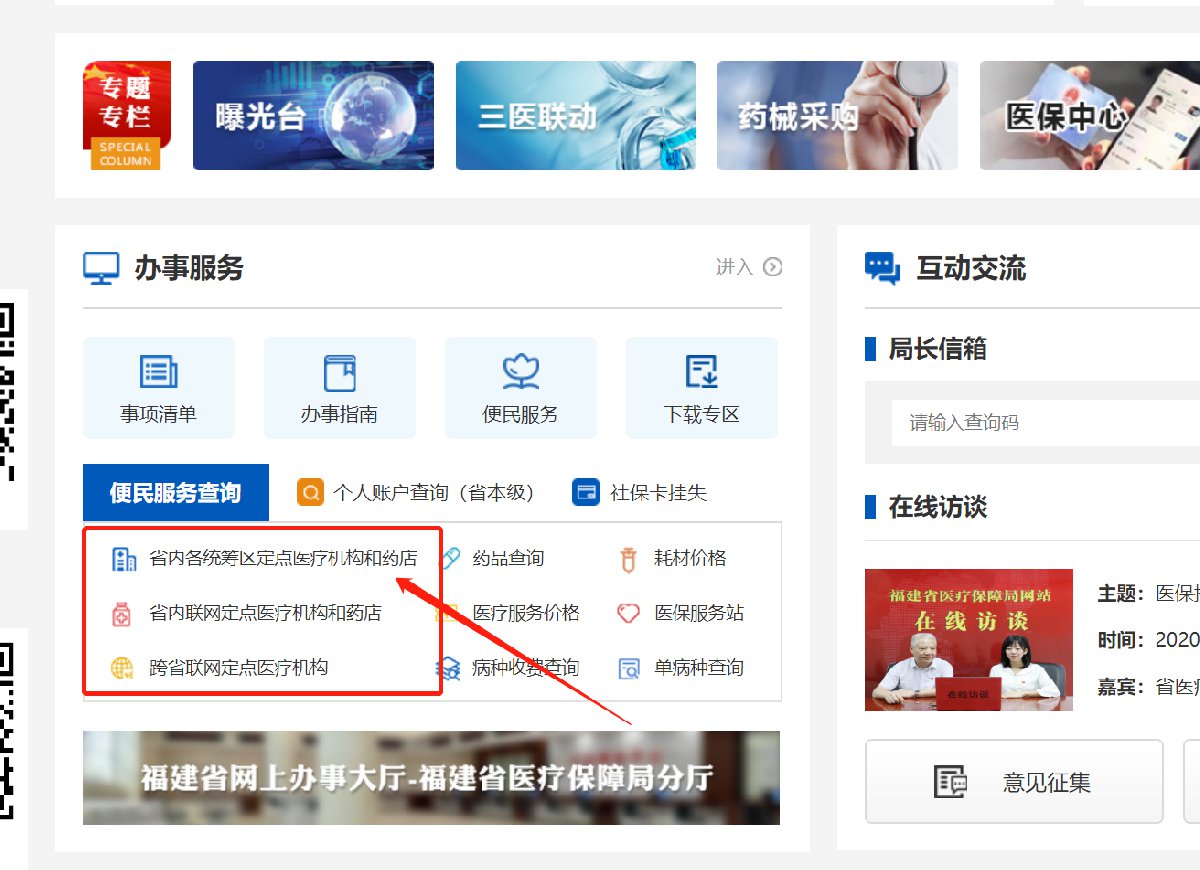The width and height of the screenshot is (1200, 870).
Task: Click the lotus icon above 便民服务
Action: click(521, 372)
